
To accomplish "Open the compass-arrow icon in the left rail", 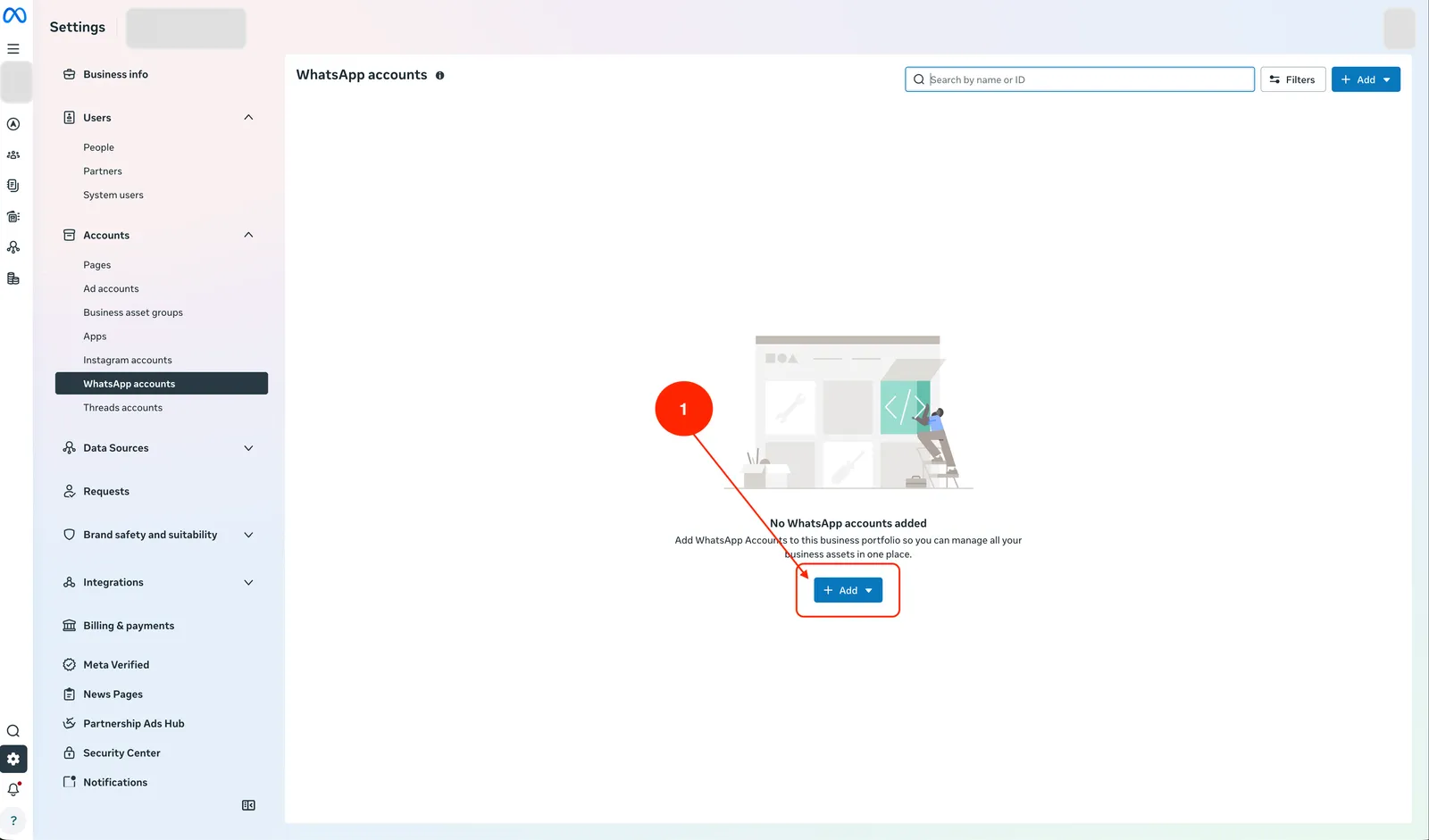I will (13, 124).
